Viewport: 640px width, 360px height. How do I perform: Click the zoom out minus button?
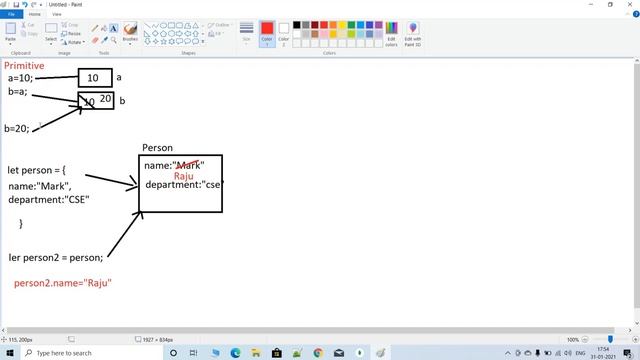(585, 340)
